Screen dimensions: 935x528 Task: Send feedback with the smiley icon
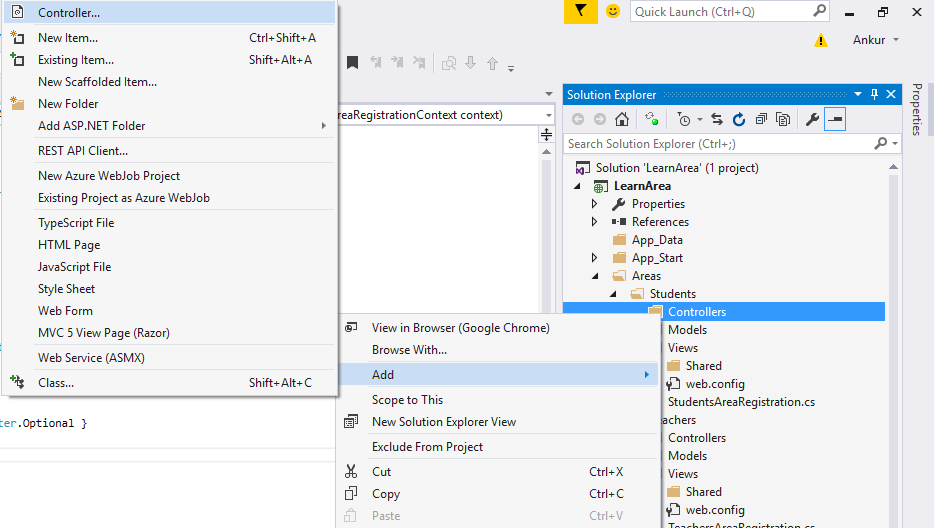tap(612, 11)
